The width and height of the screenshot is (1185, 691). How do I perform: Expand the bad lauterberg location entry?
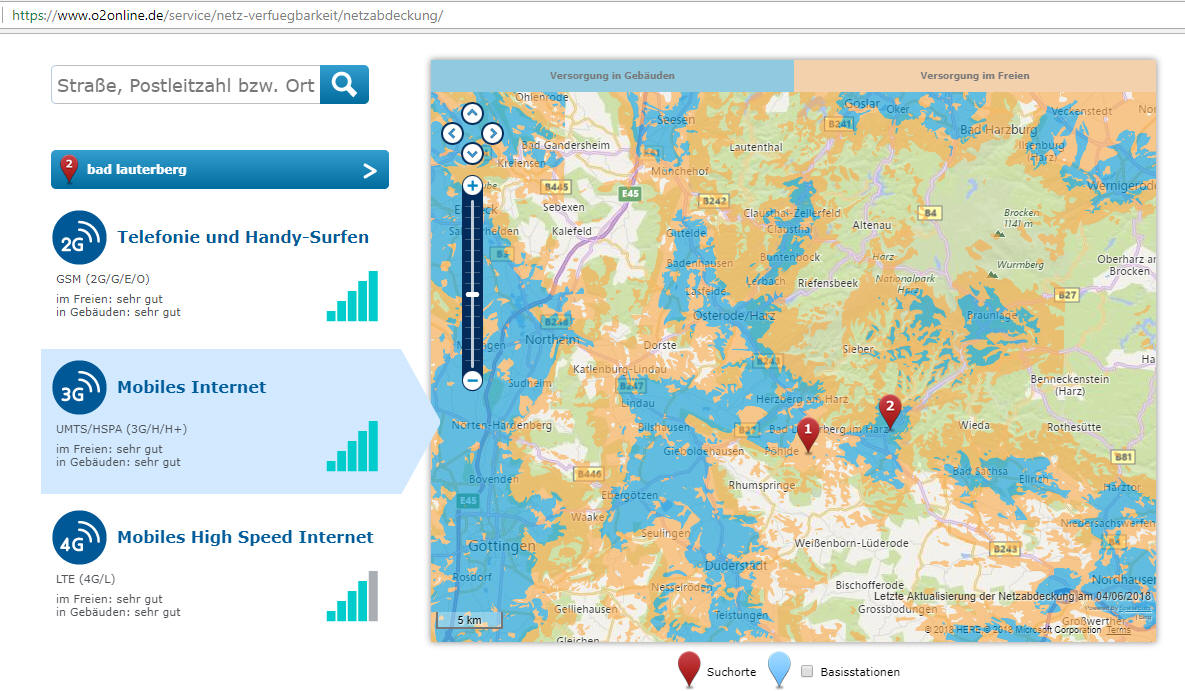click(369, 170)
